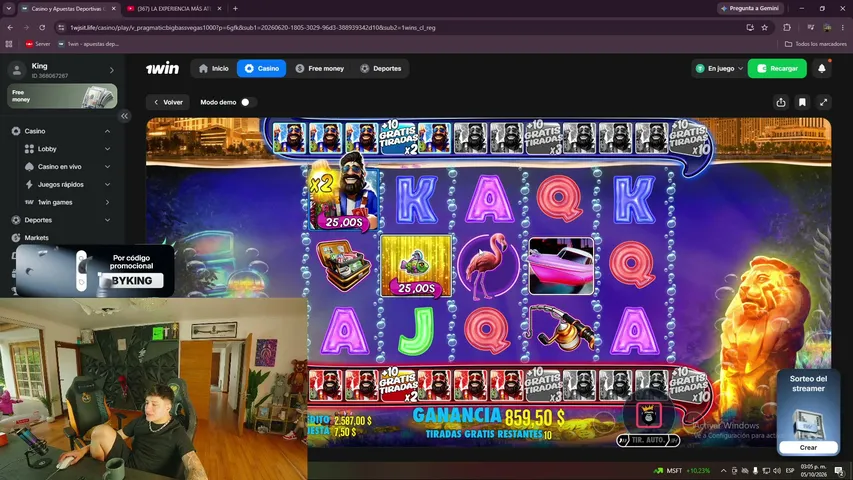Open volume control in system tray
This screenshot has width=853, height=480.
click(776, 470)
